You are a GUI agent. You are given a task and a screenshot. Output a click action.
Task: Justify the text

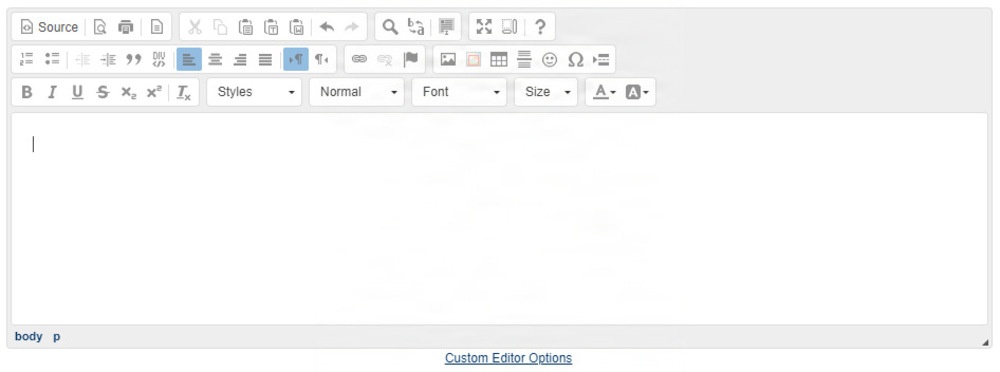click(265, 59)
